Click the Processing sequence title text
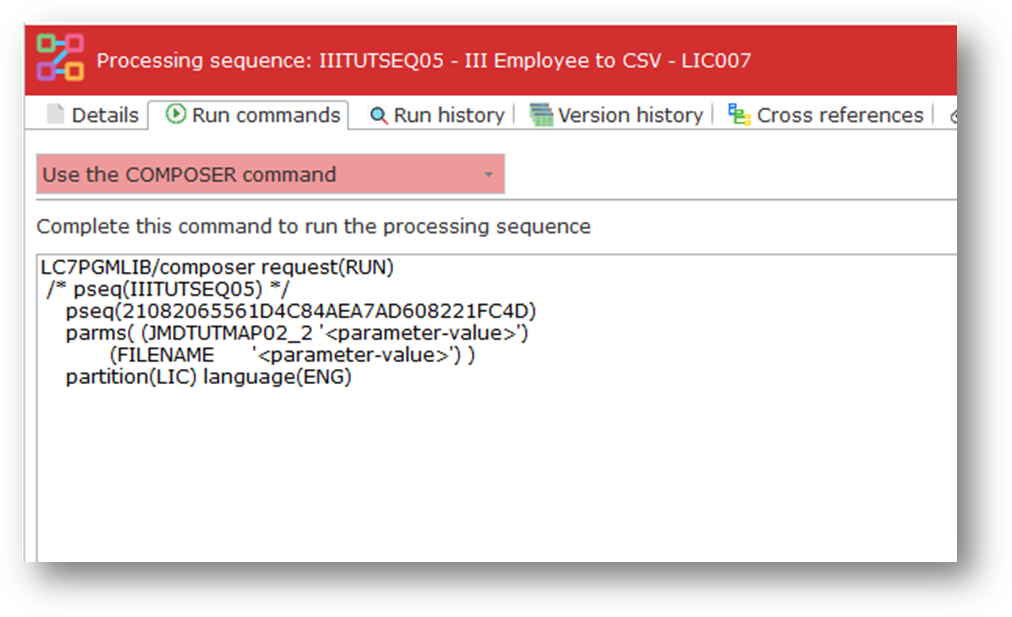Viewport: 1012px width, 617px height. (x=424, y=61)
